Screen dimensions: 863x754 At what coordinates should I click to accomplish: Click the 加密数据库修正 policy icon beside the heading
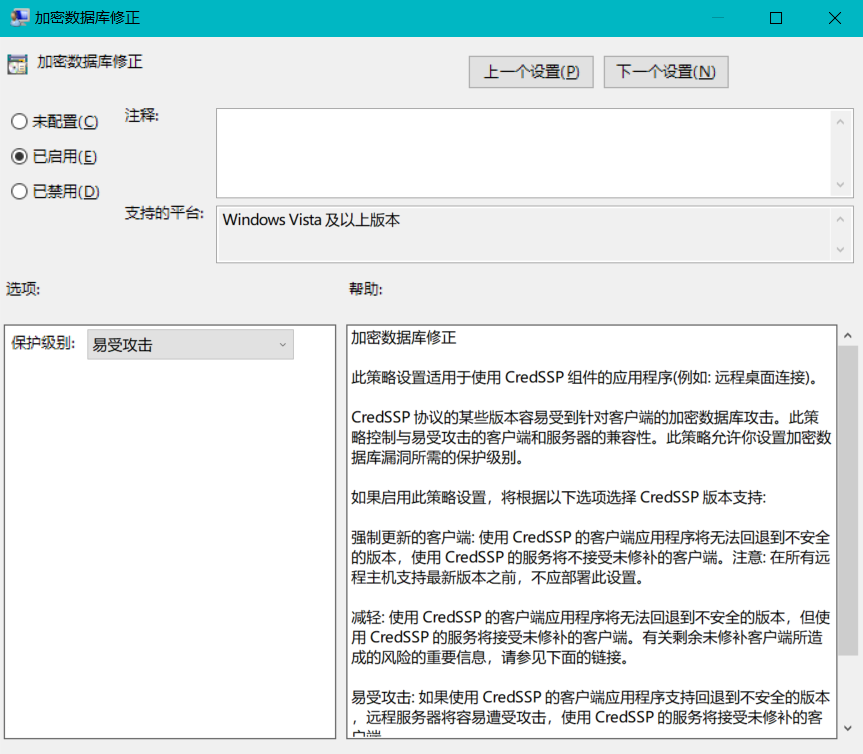coord(17,64)
